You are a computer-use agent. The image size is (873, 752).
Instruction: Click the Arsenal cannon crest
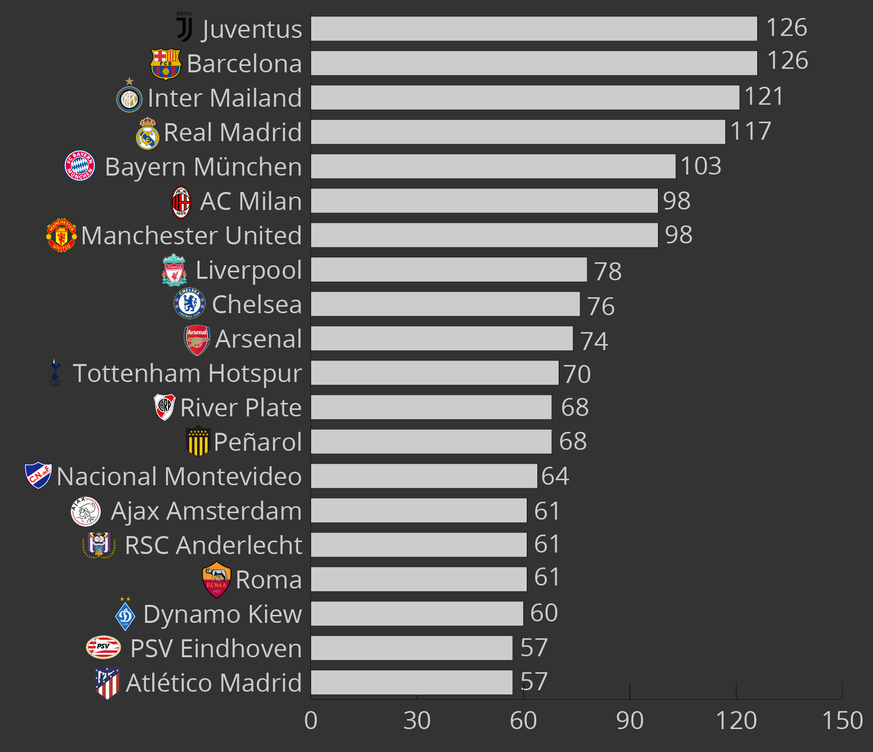(197, 339)
